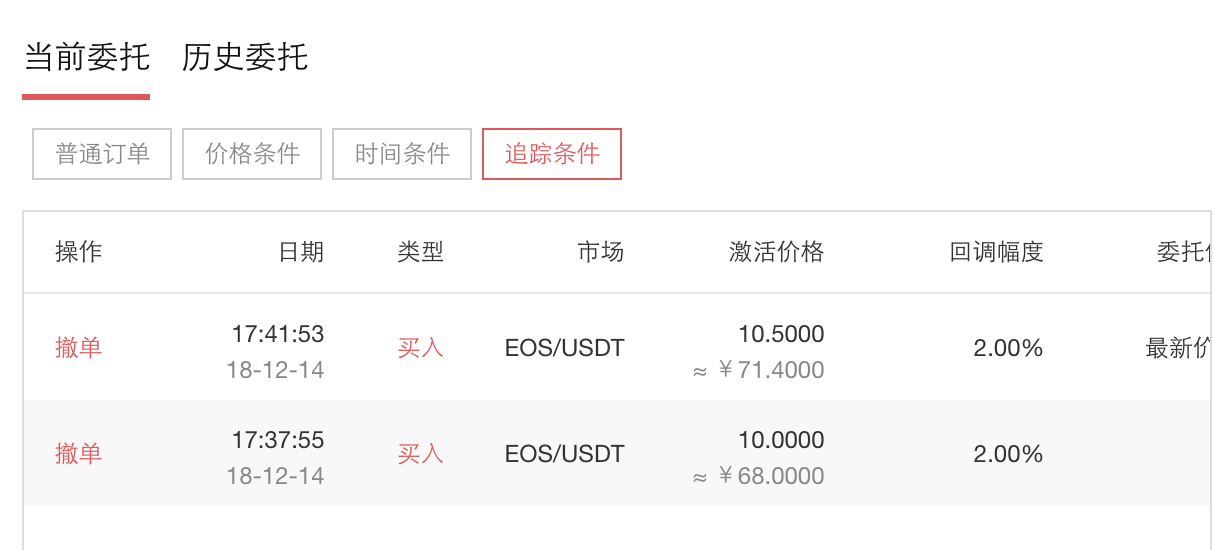Click the 日期 column header
Image resolution: width=1214 pixels, height=550 pixels.
tap(301, 252)
